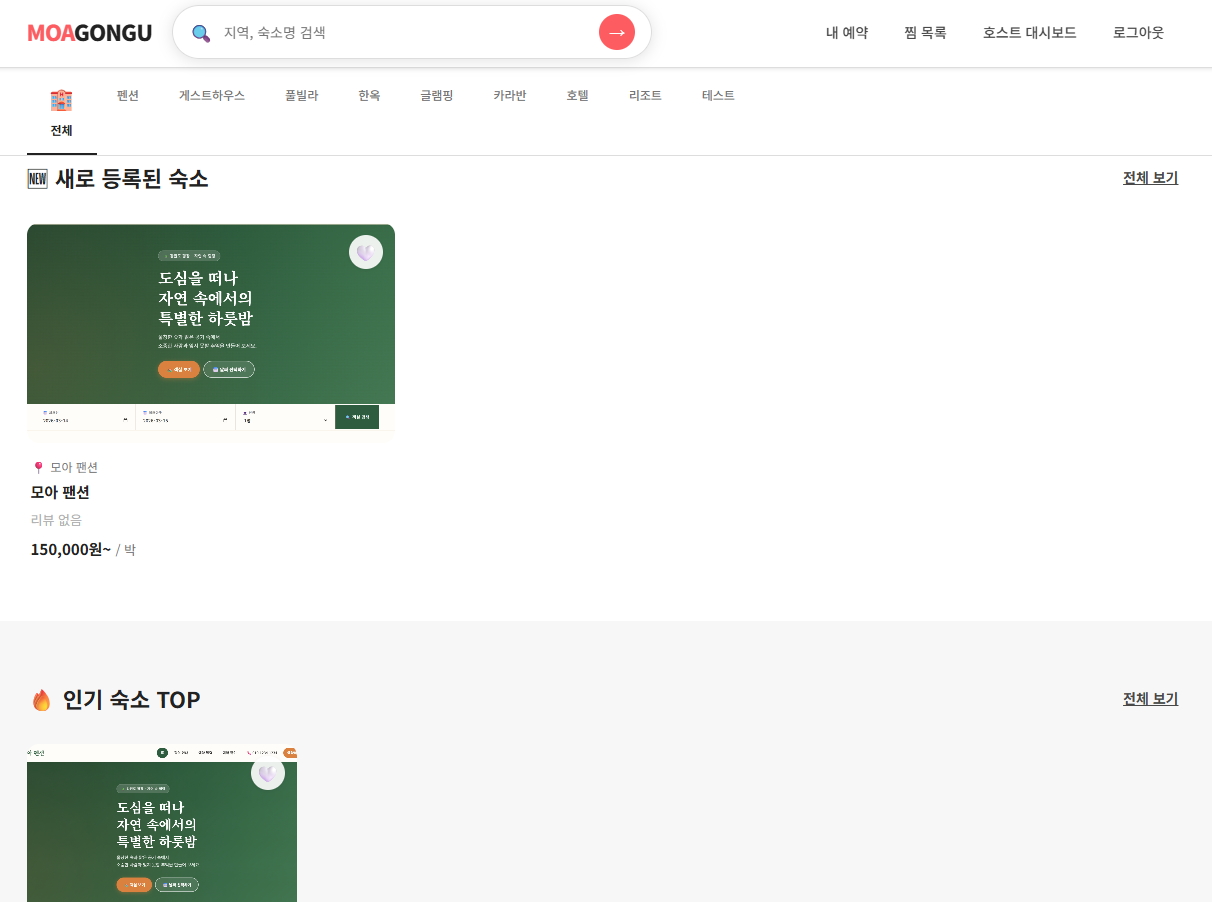Toggle wishlist heart on 새로 등록된 숙소 card
This screenshot has height=902, width=1212.
tap(365, 252)
